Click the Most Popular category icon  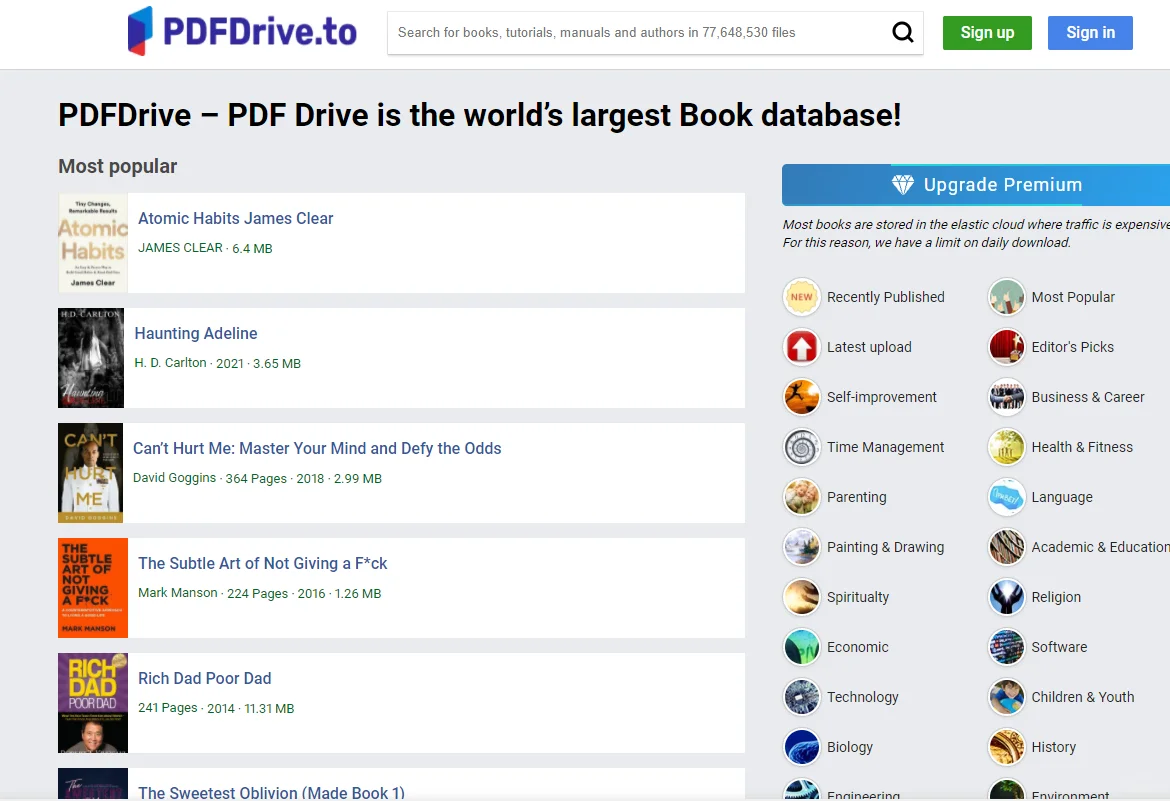click(x=1007, y=297)
